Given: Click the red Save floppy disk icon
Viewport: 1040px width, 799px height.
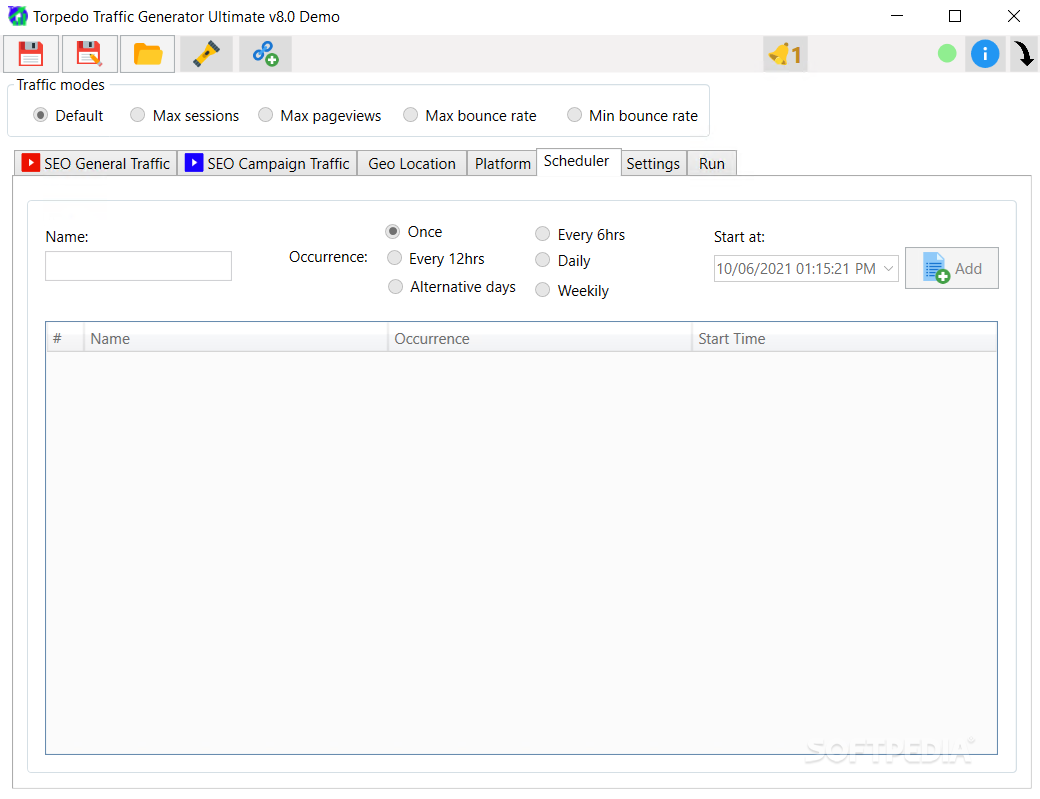Looking at the screenshot, I should coord(31,54).
